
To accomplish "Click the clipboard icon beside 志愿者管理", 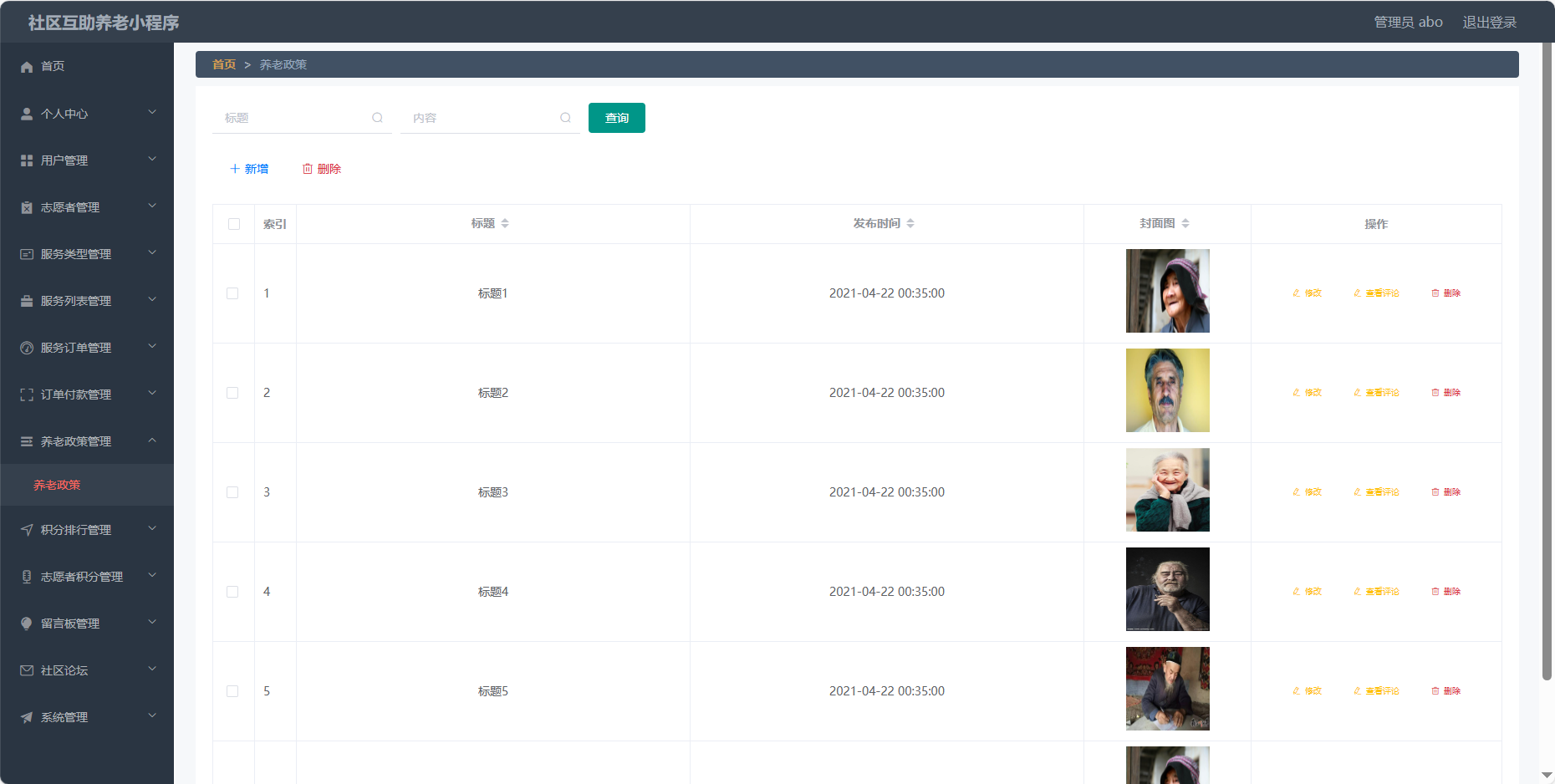I will 27,207.
